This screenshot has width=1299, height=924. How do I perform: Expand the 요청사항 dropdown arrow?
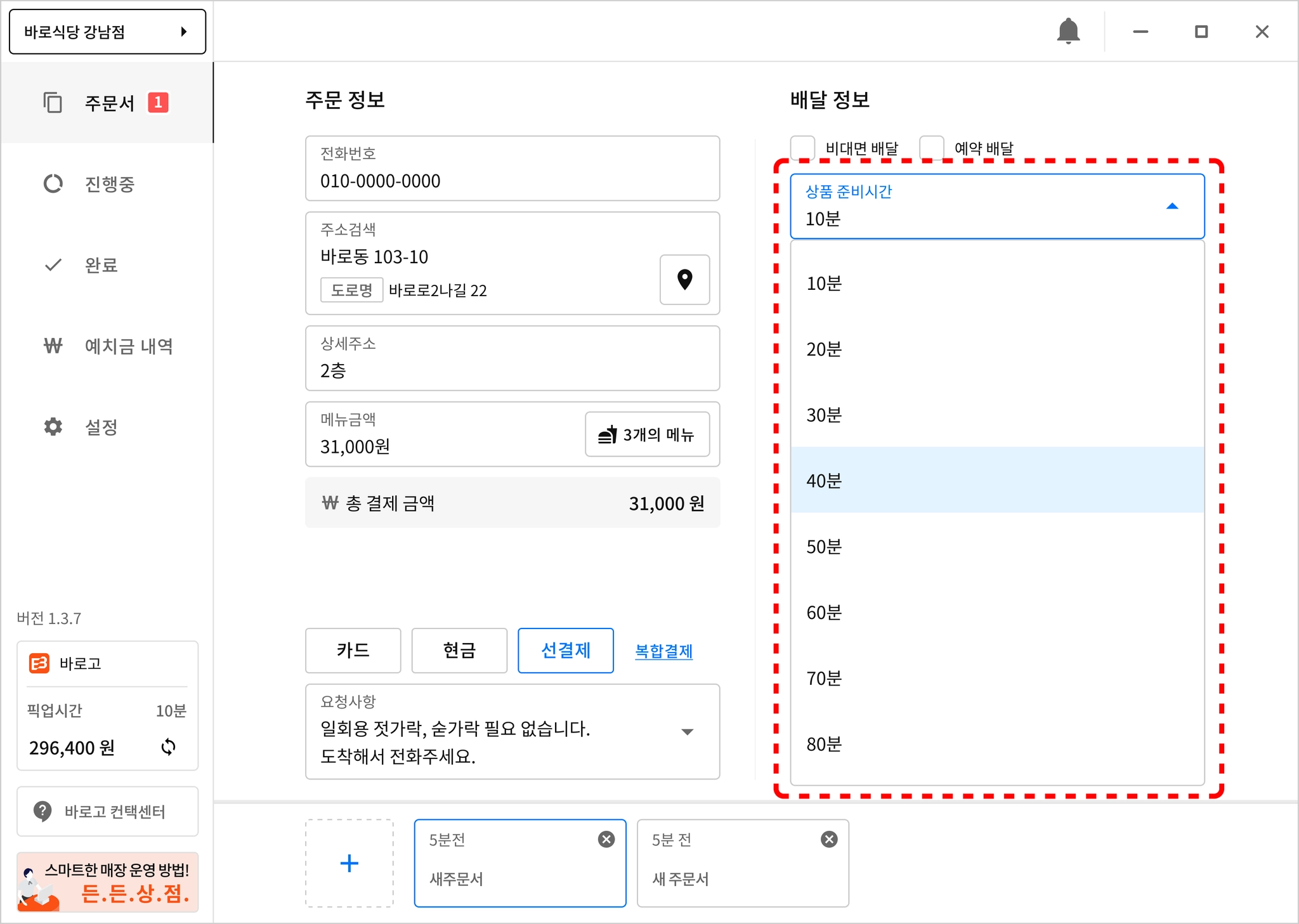(x=687, y=732)
